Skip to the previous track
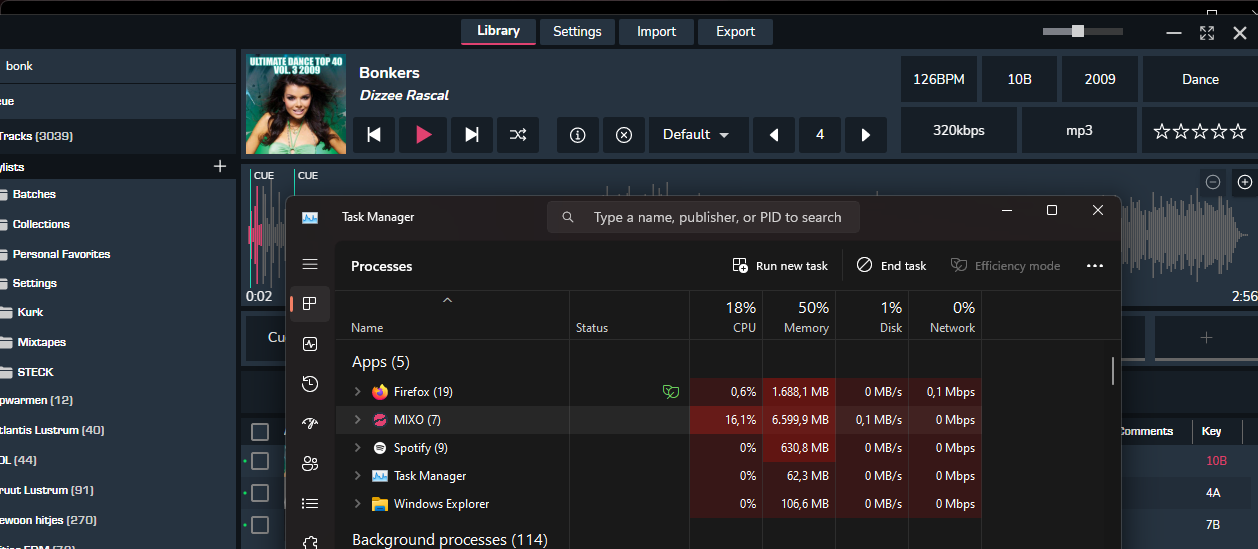The image size is (1258, 549). point(374,135)
